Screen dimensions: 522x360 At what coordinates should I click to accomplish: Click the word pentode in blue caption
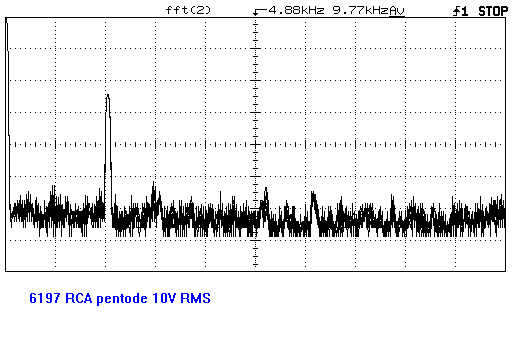(122, 298)
